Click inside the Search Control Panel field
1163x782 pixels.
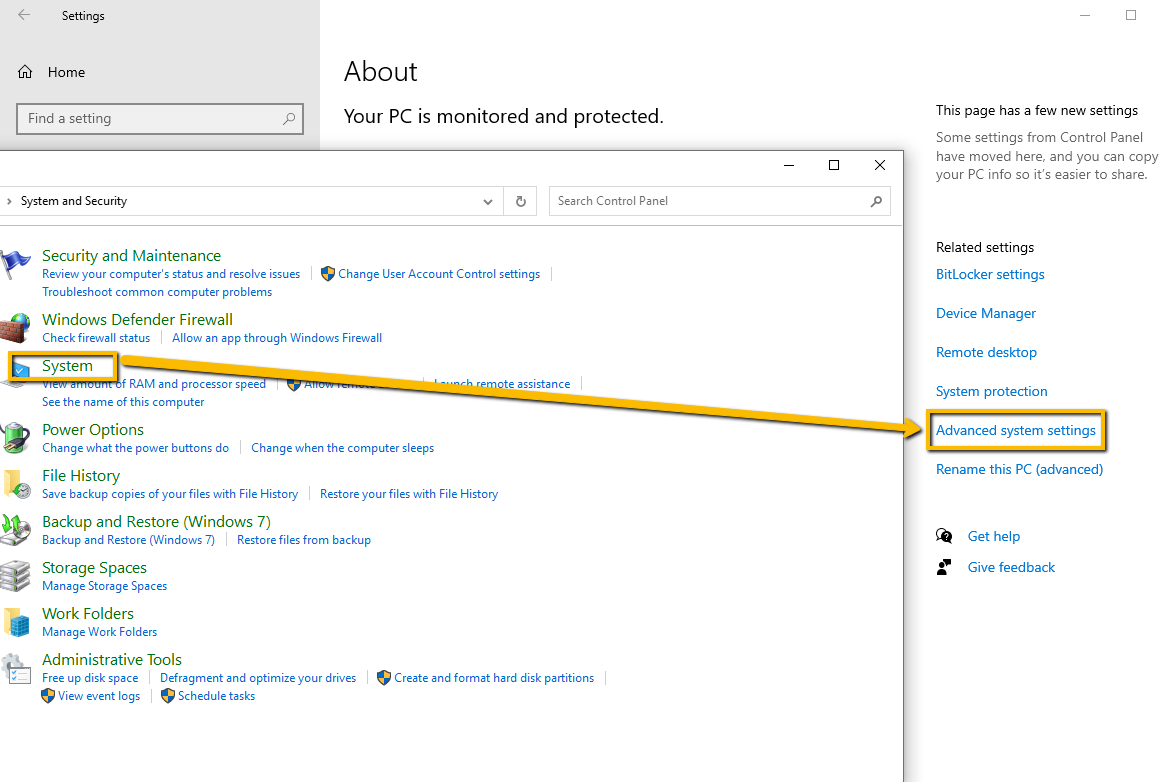click(x=700, y=200)
